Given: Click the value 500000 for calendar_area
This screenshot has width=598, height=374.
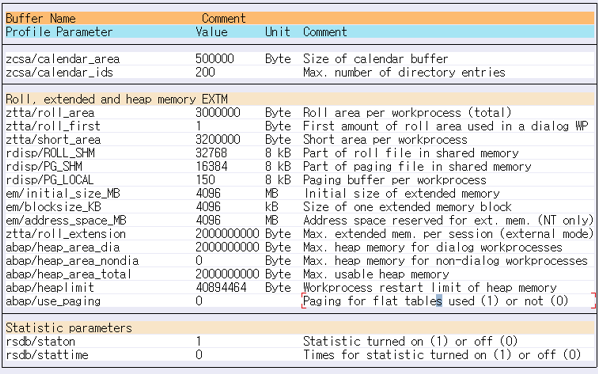Looking at the screenshot, I should click(x=215, y=59).
